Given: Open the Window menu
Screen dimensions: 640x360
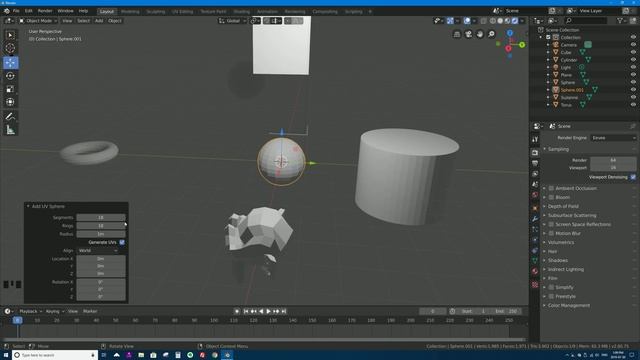Looking at the screenshot, I should coord(65,11).
